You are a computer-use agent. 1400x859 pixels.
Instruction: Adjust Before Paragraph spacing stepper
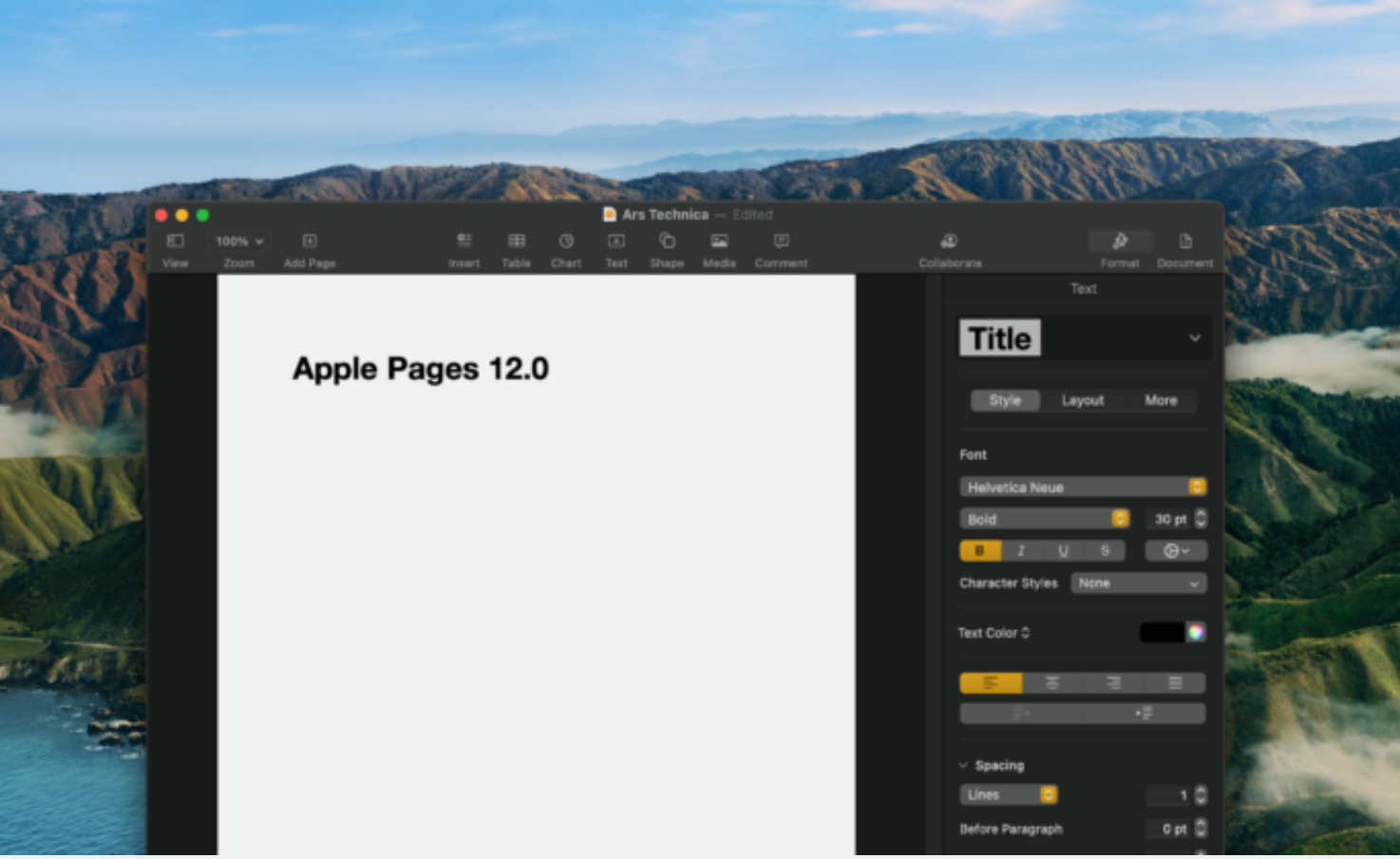pos(1201,829)
